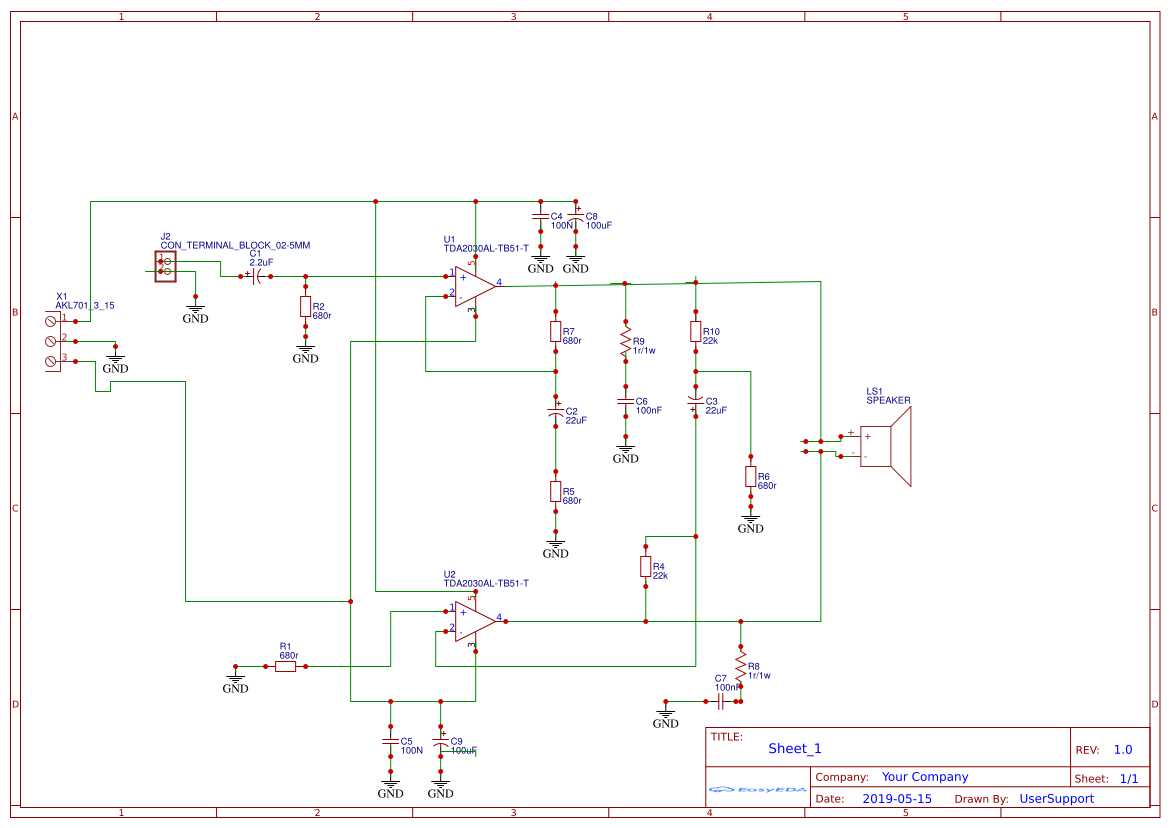1170x828 pixels.
Task: Click resistor R1 680r symbol
Action: tap(286, 666)
